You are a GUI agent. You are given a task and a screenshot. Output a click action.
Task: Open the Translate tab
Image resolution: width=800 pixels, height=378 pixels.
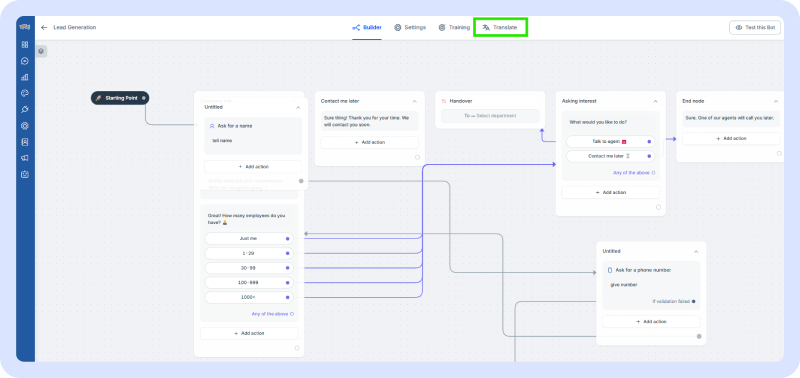tap(500, 28)
